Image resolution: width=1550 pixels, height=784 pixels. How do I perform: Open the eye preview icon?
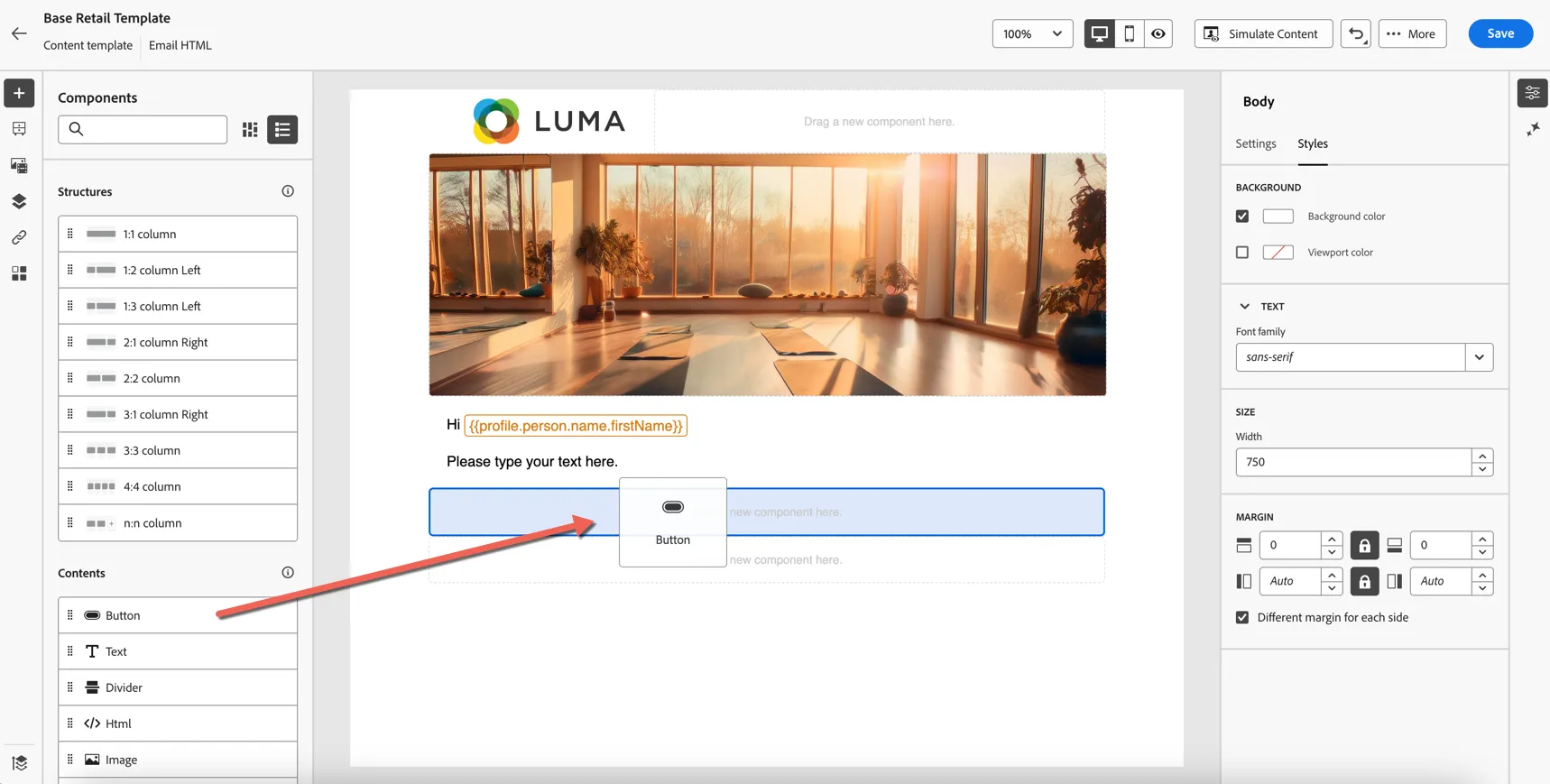[1158, 33]
